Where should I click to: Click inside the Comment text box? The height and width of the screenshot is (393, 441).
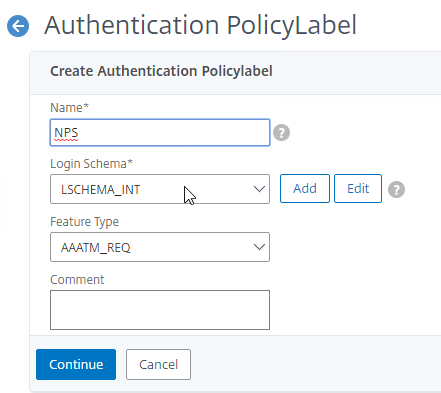160,310
